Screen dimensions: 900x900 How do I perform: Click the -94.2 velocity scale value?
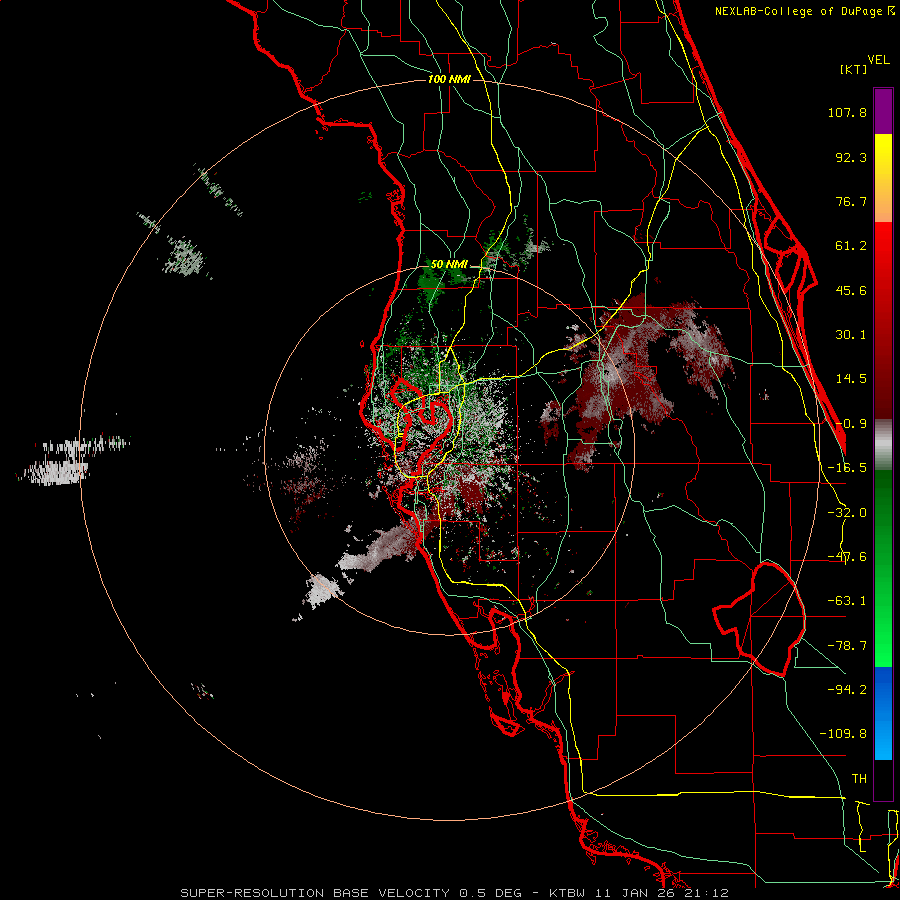click(847, 689)
